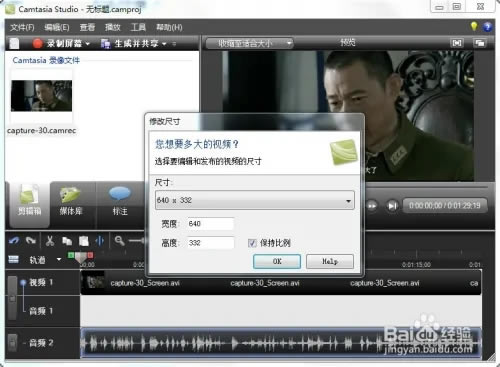500x367 pixels.
Task: Click the next clip playback button
Action: (392, 206)
